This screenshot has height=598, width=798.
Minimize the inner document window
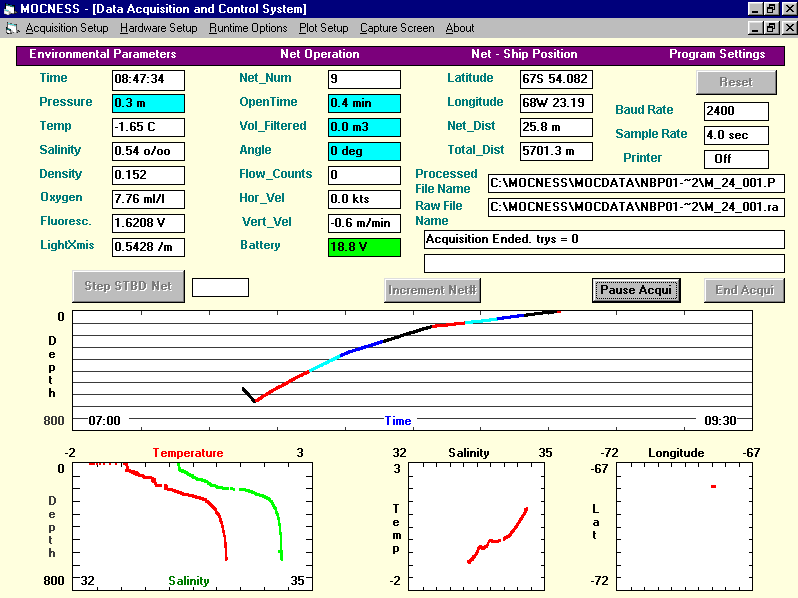coord(755,27)
